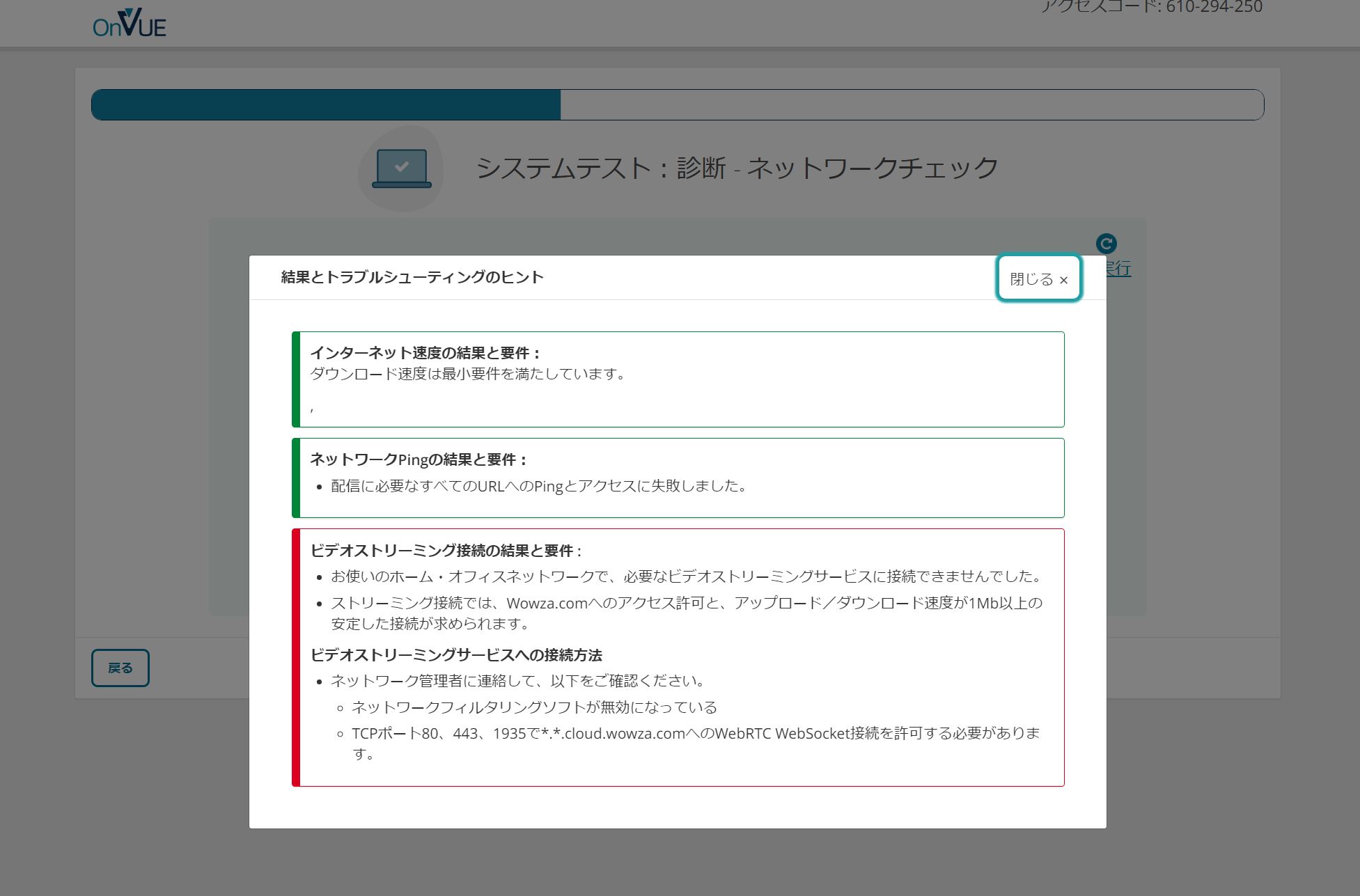Click the OnVUE logo
Image resolution: width=1360 pixels, height=896 pixels.
130,24
